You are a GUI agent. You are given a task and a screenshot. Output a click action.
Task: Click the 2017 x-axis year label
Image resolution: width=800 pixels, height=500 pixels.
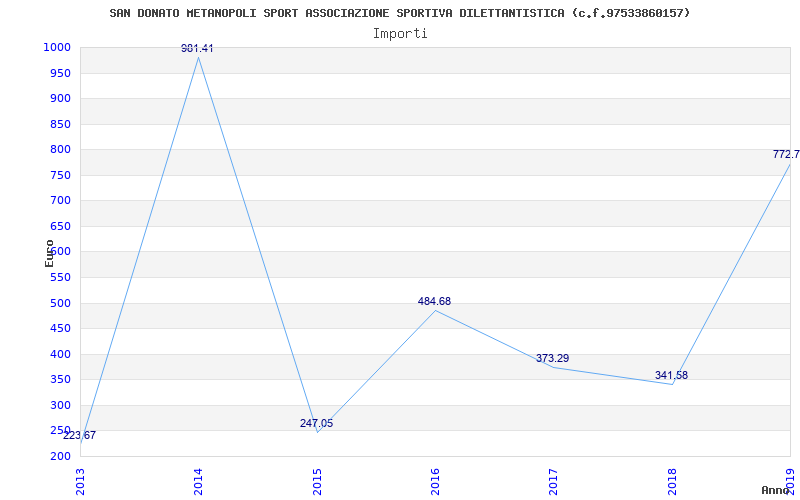pos(554,481)
